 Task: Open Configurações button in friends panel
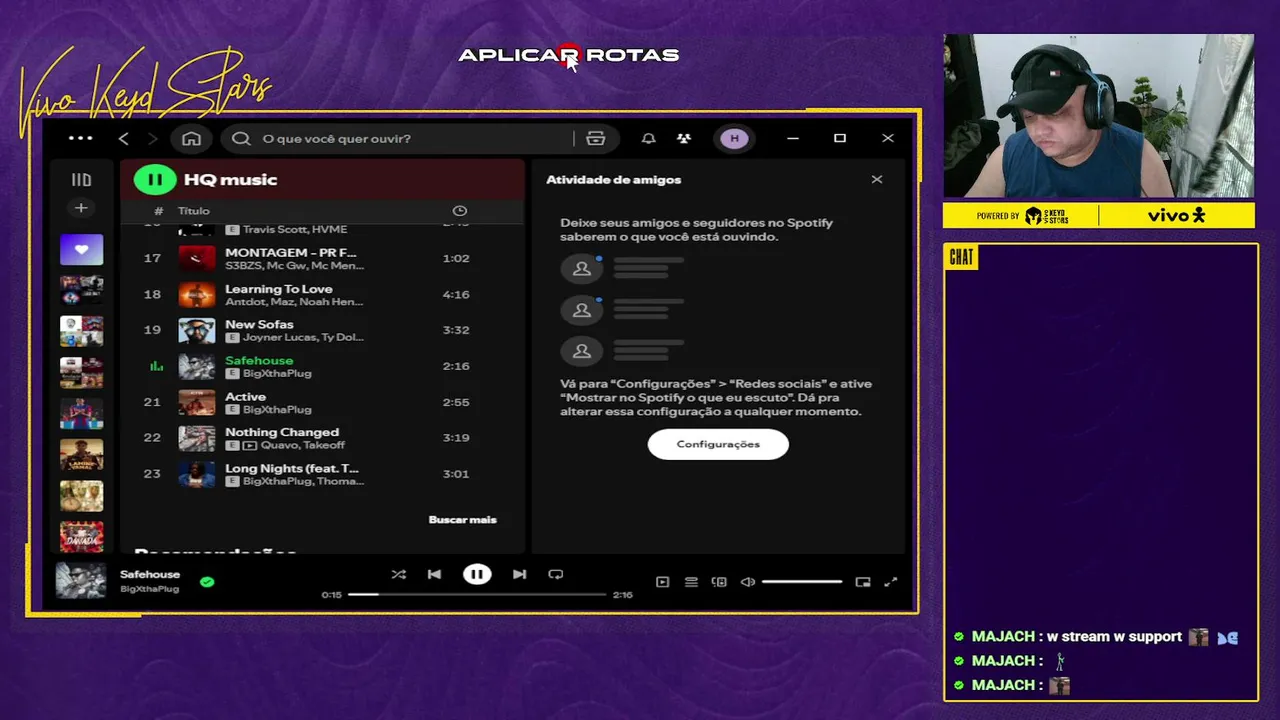(718, 444)
